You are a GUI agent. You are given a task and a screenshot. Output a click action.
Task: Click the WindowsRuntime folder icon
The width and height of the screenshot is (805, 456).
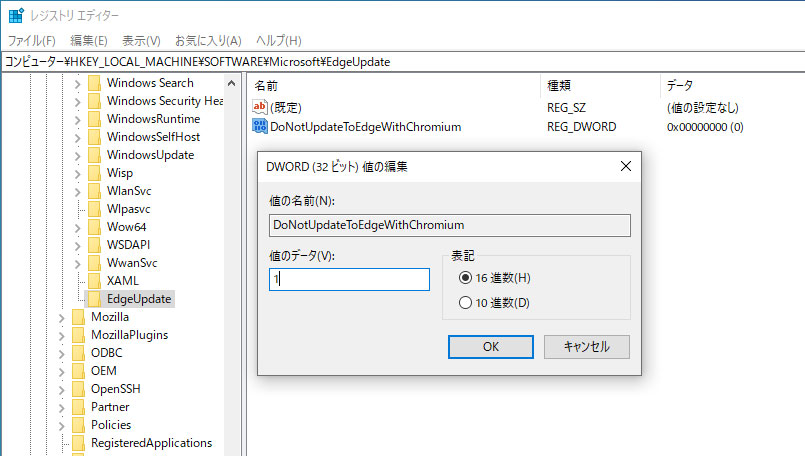(94, 119)
